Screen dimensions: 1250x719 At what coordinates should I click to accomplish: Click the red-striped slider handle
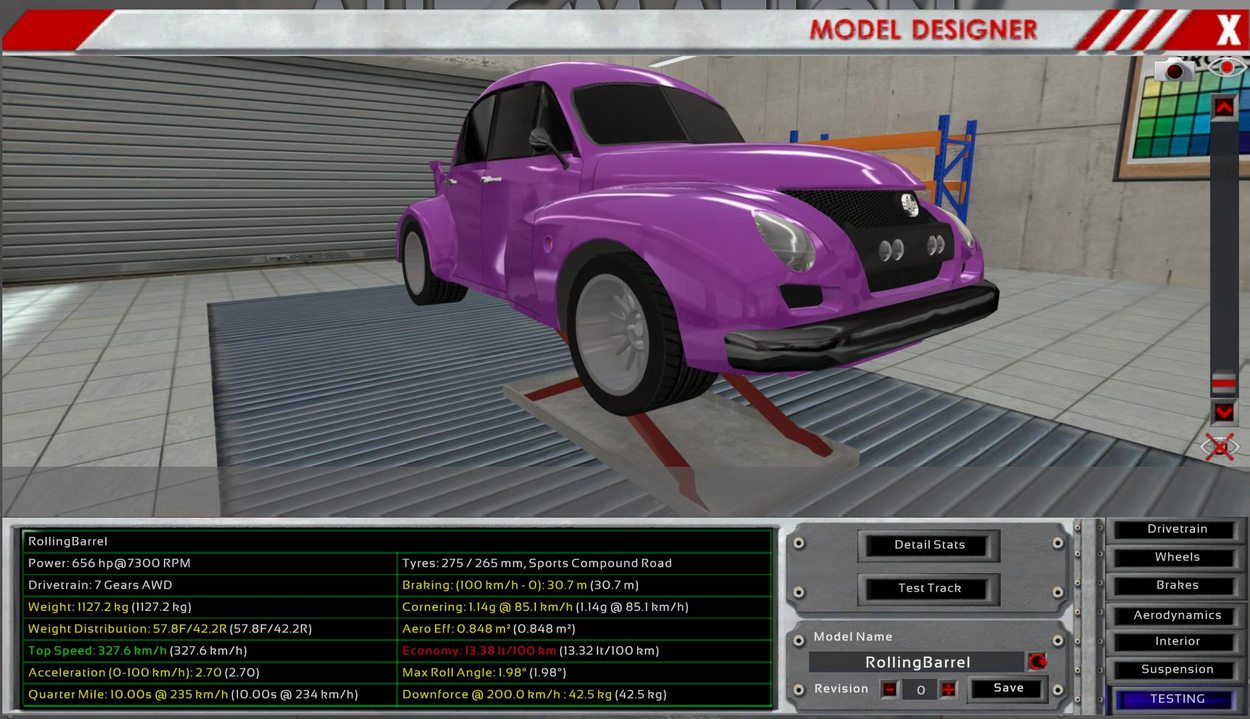1224,383
